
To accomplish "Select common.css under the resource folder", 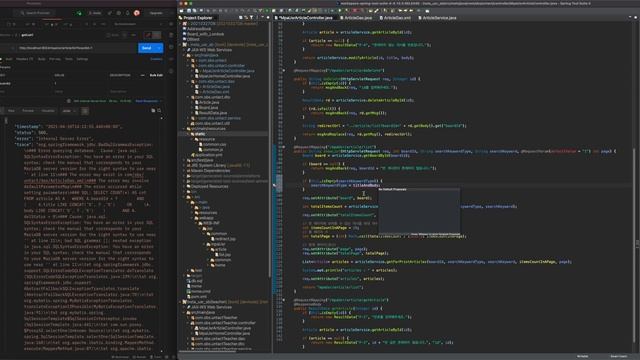I will pyautogui.click(x=214, y=144).
